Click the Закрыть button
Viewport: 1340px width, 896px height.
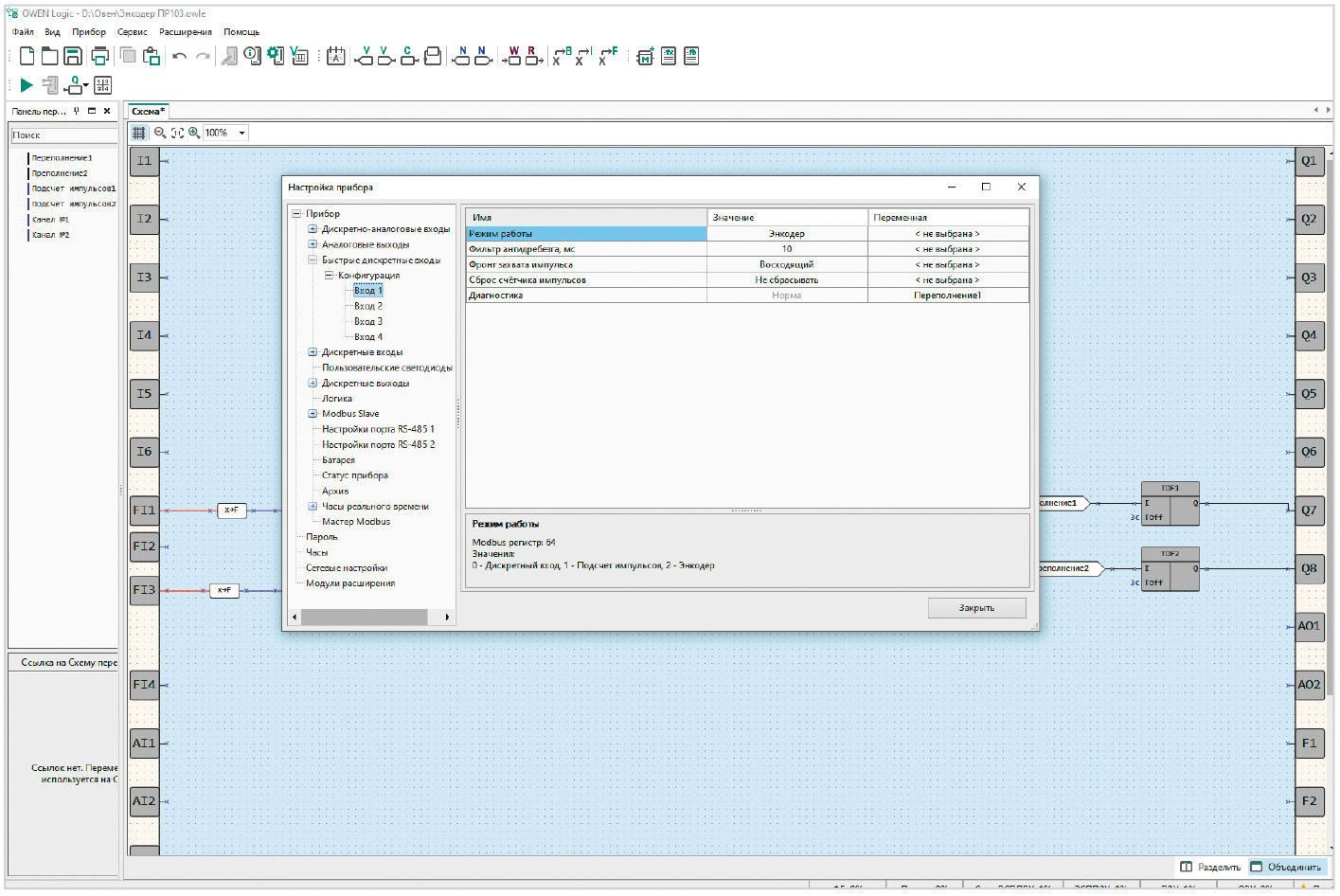tap(976, 608)
